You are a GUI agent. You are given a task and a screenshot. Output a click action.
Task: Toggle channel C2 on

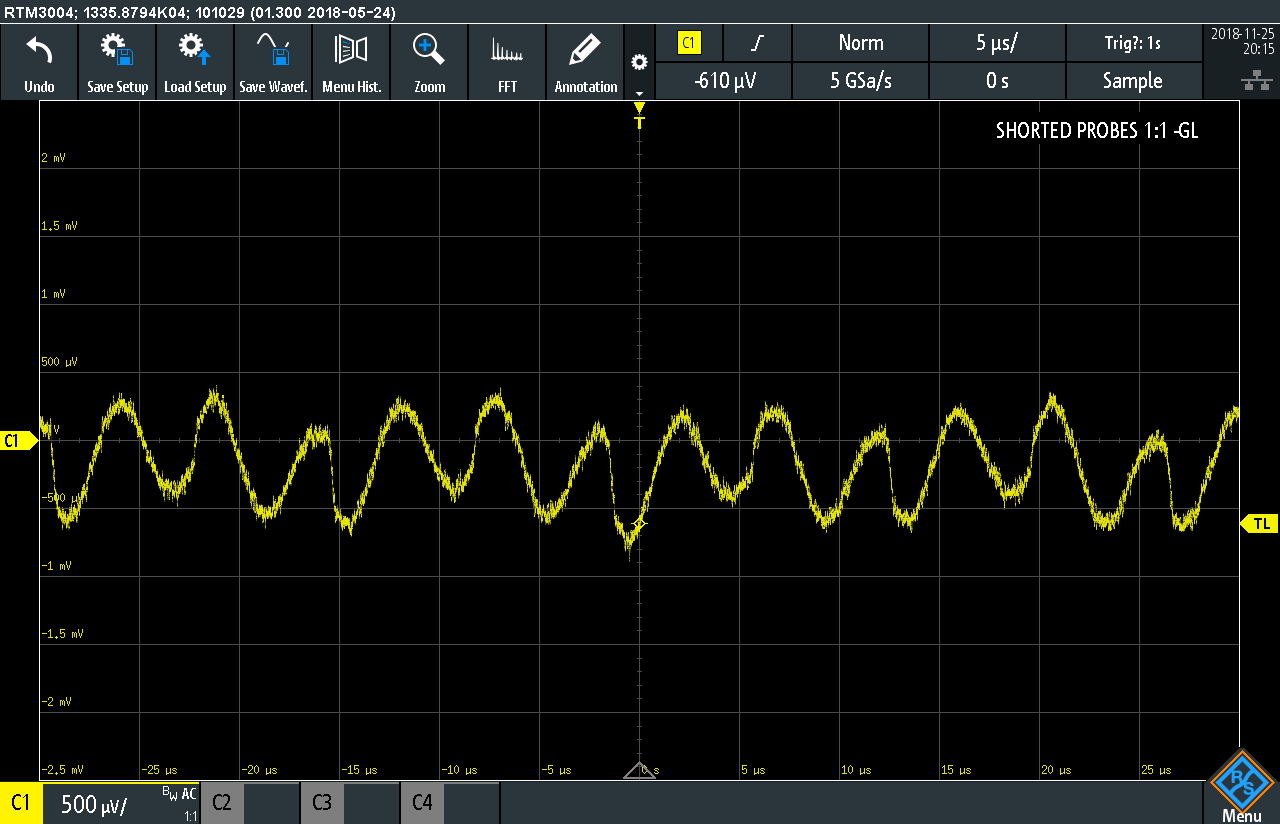222,803
